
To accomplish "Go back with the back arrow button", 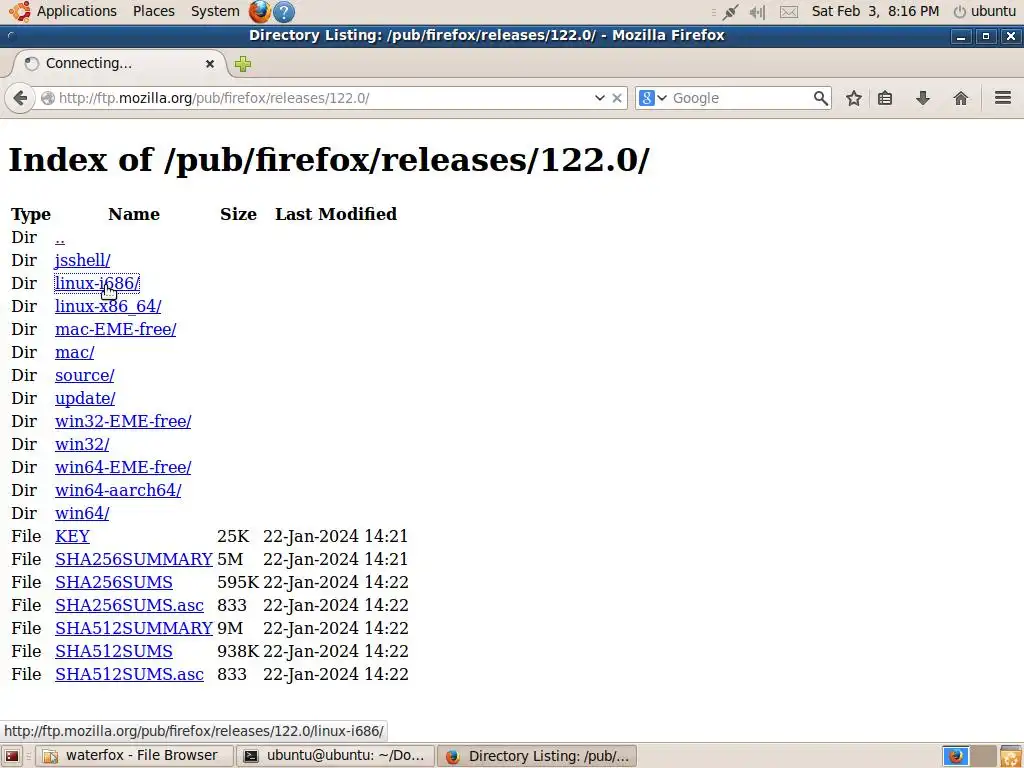I will point(20,98).
